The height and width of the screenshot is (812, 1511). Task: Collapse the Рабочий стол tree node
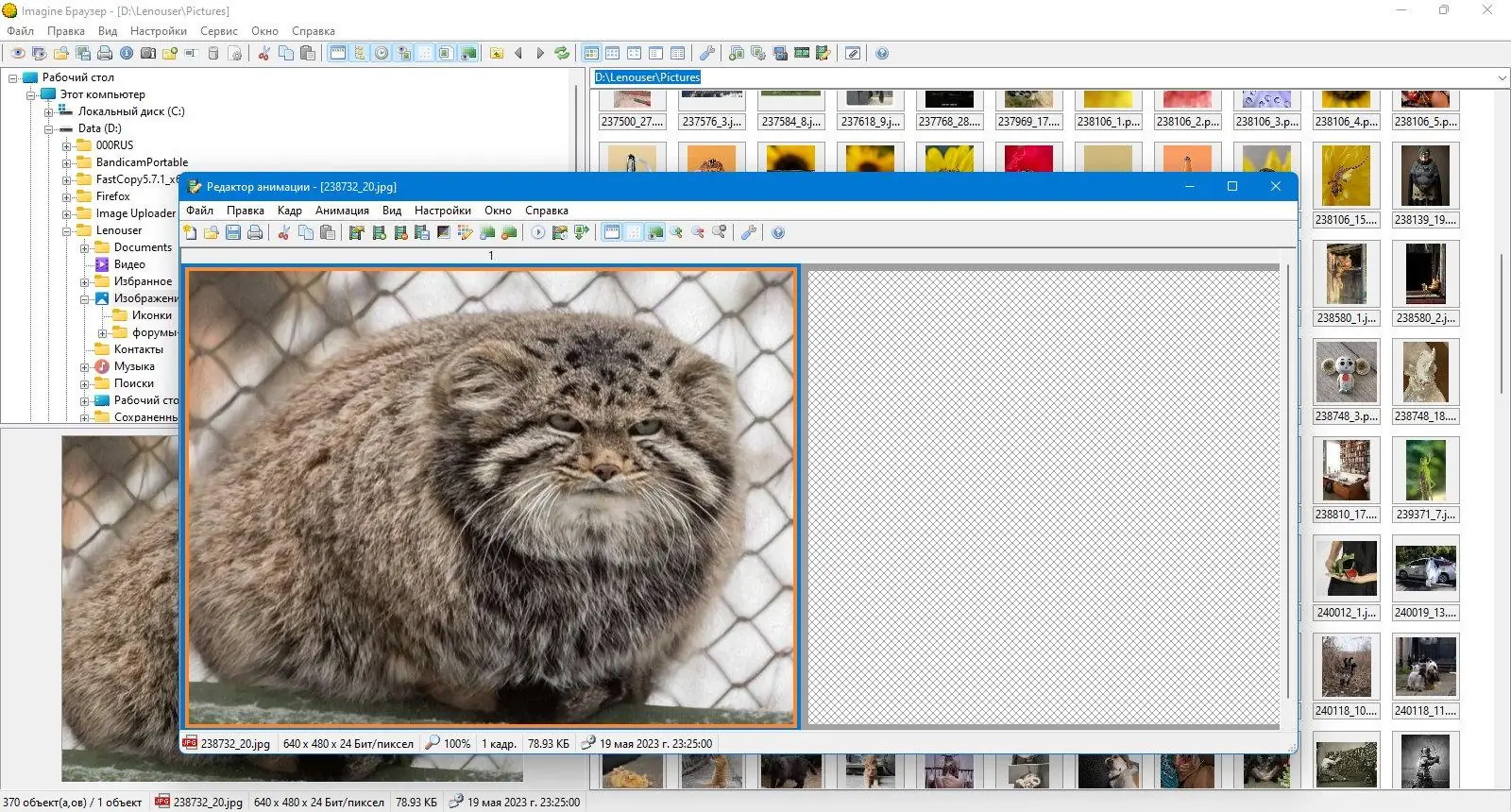pos(13,77)
